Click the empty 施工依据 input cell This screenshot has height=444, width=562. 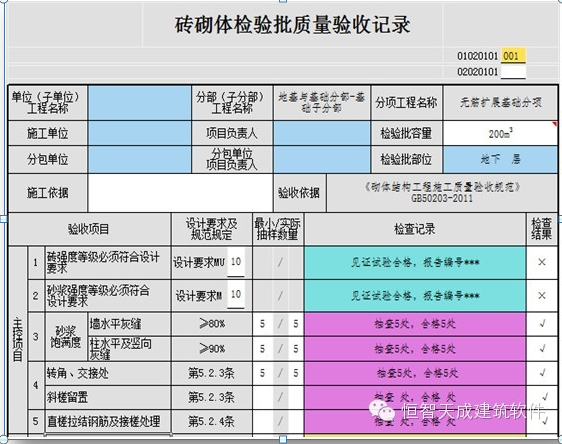pos(180,193)
